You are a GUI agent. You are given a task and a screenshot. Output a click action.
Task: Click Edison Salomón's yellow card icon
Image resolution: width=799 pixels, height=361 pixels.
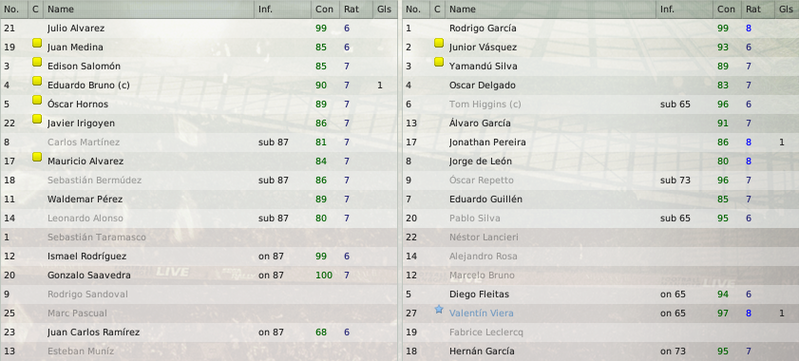(x=37, y=62)
